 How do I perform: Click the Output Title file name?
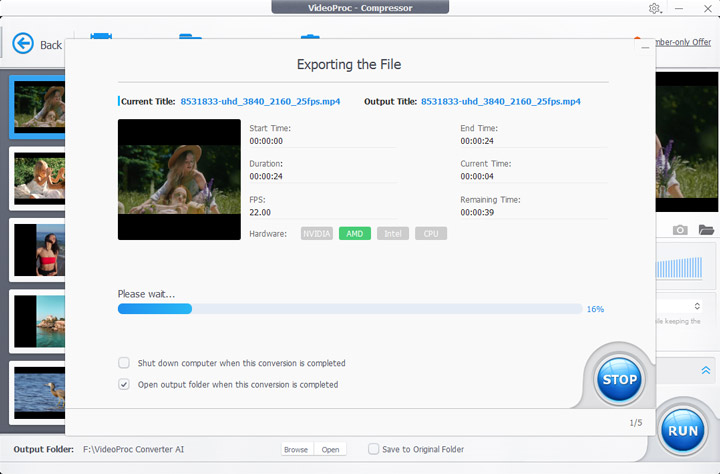click(x=501, y=102)
